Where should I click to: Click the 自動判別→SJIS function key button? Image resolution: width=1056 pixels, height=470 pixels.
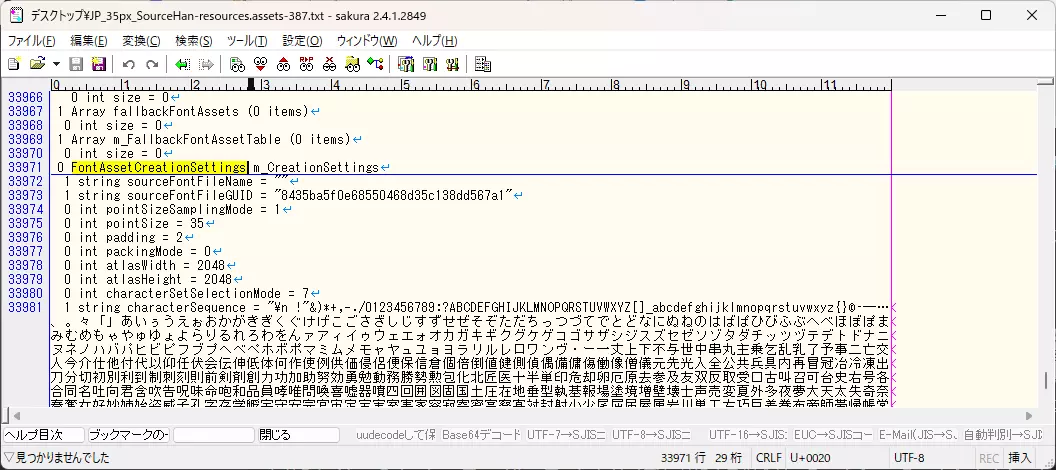tap(1003, 435)
